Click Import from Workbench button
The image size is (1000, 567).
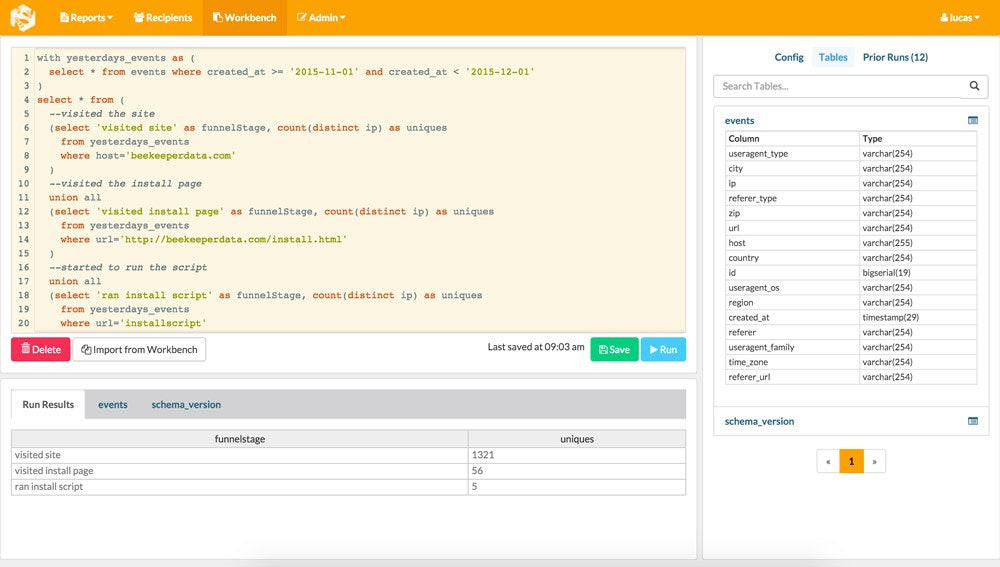139,350
